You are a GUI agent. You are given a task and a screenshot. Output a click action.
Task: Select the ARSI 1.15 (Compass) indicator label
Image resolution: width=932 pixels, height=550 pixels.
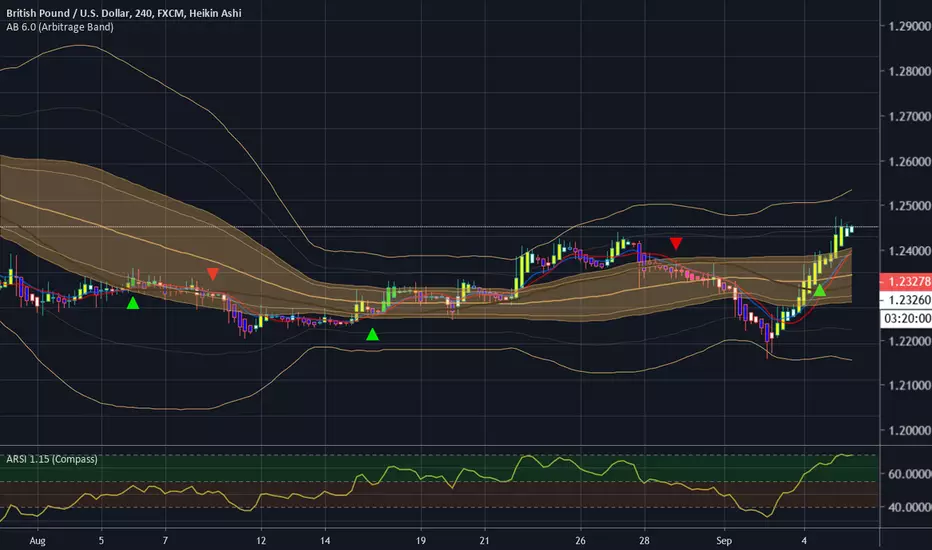(x=52, y=459)
